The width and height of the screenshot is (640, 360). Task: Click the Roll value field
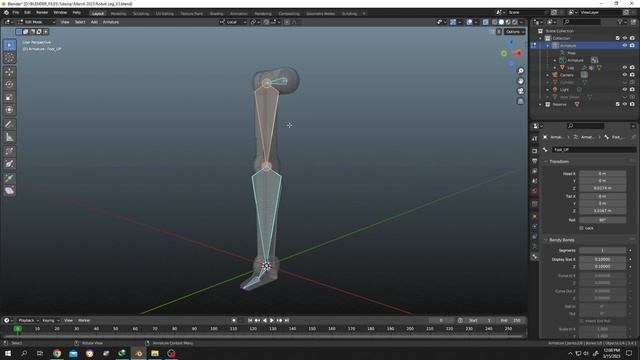tap(602, 220)
